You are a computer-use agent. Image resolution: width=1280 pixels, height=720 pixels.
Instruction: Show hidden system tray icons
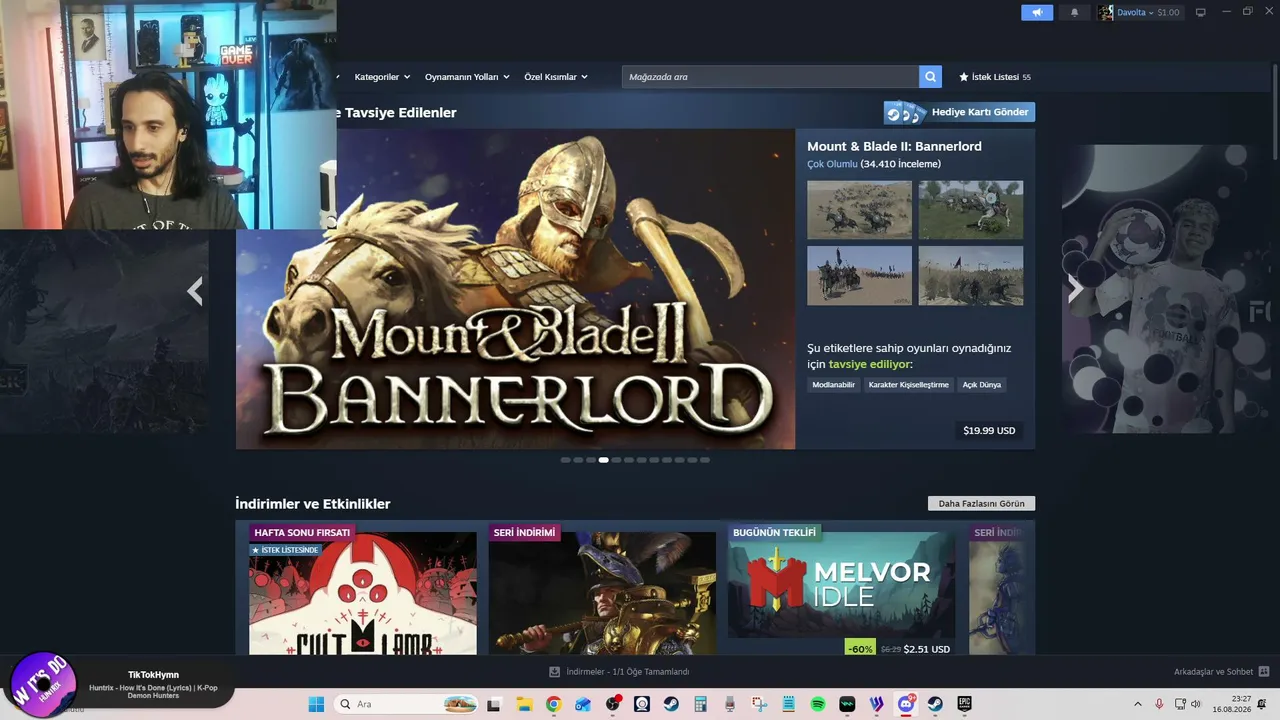(1137, 704)
